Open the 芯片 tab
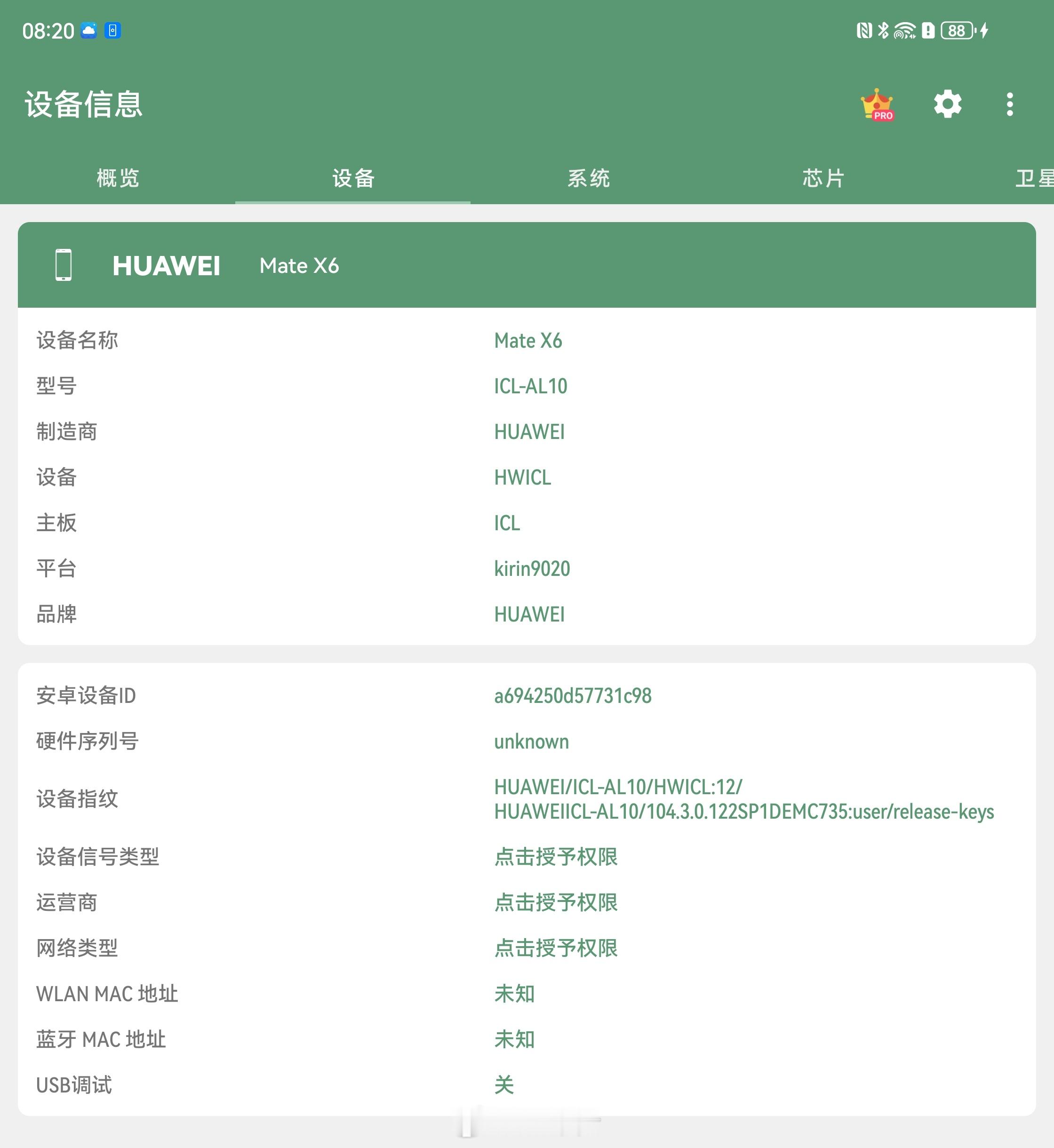This screenshot has width=1054, height=1148. tap(823, 178)
